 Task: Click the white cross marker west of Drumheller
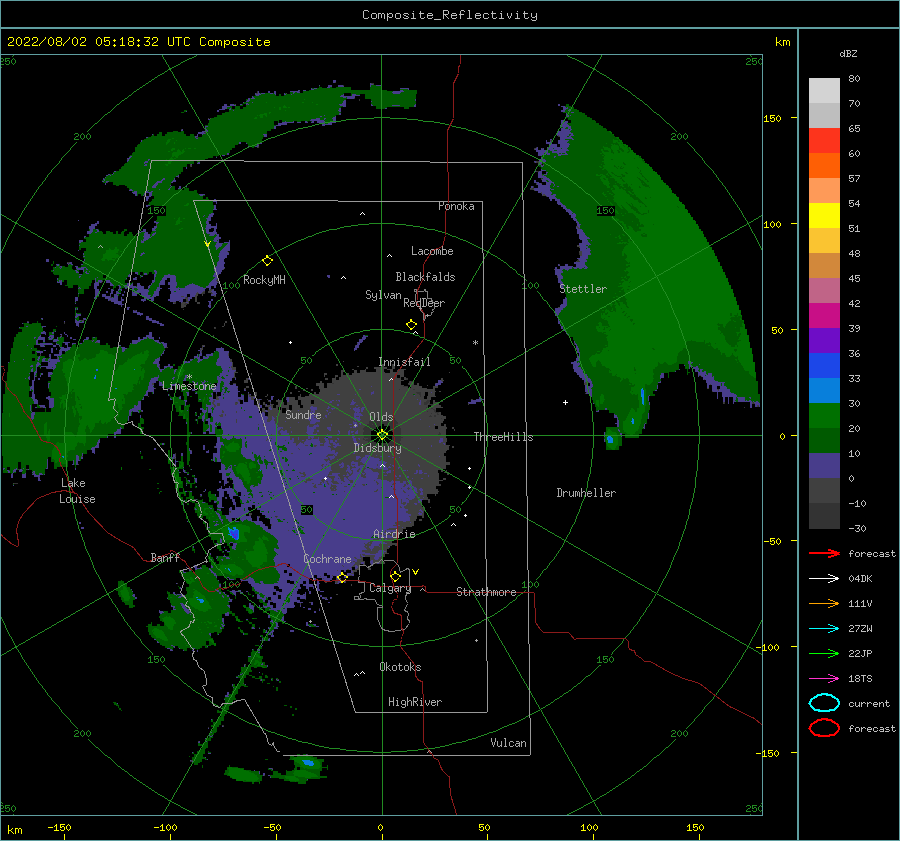pyautogui.click(x=565, y=402)
